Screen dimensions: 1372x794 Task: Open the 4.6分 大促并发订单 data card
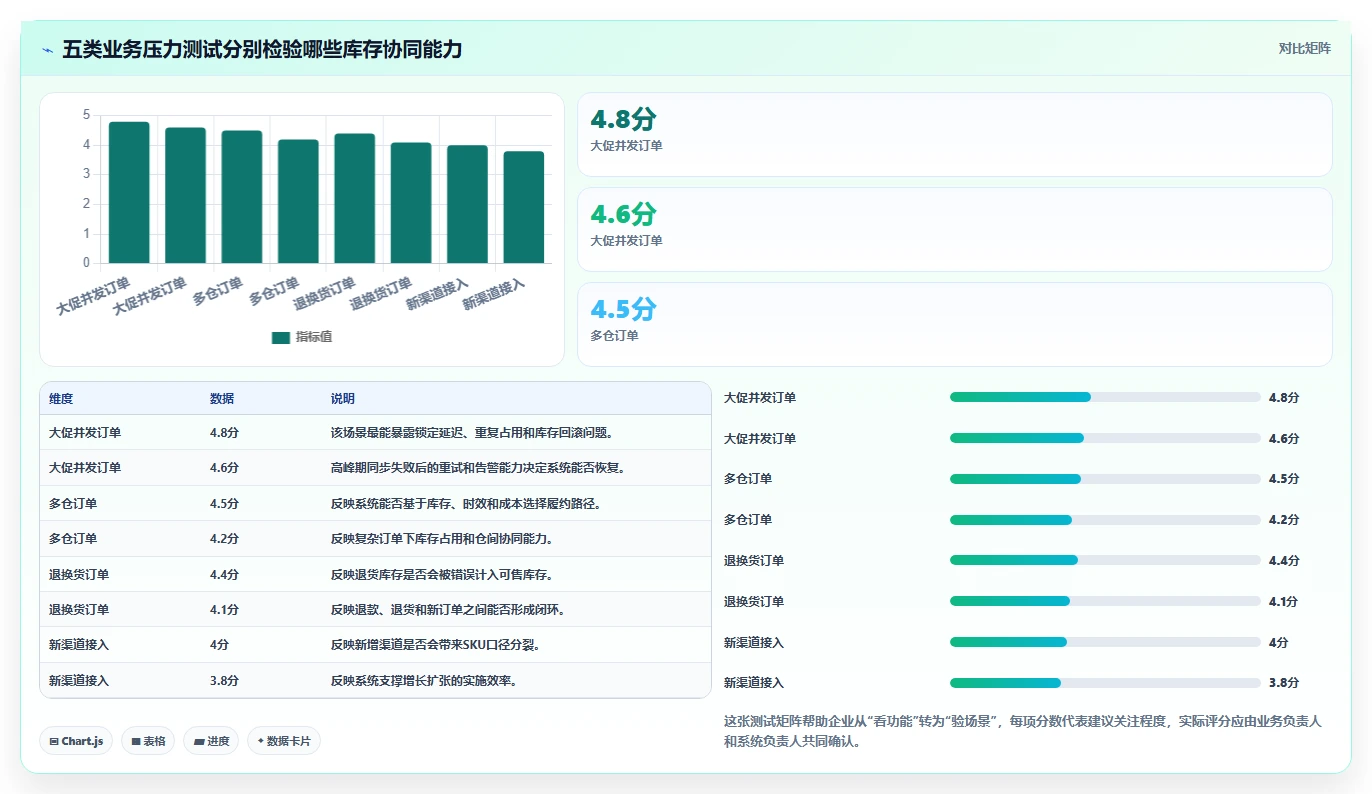[955, 229]
